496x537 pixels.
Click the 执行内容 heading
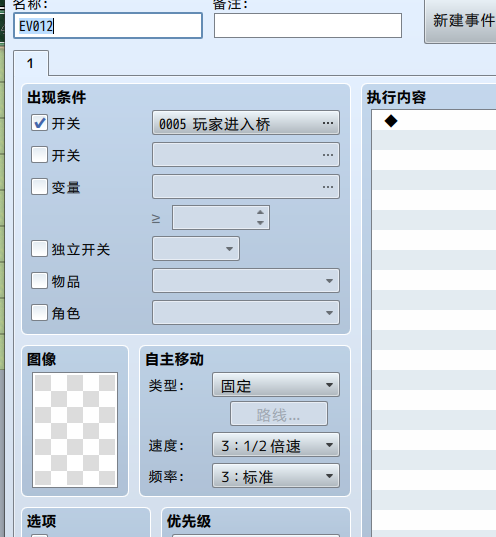(396, 97)
